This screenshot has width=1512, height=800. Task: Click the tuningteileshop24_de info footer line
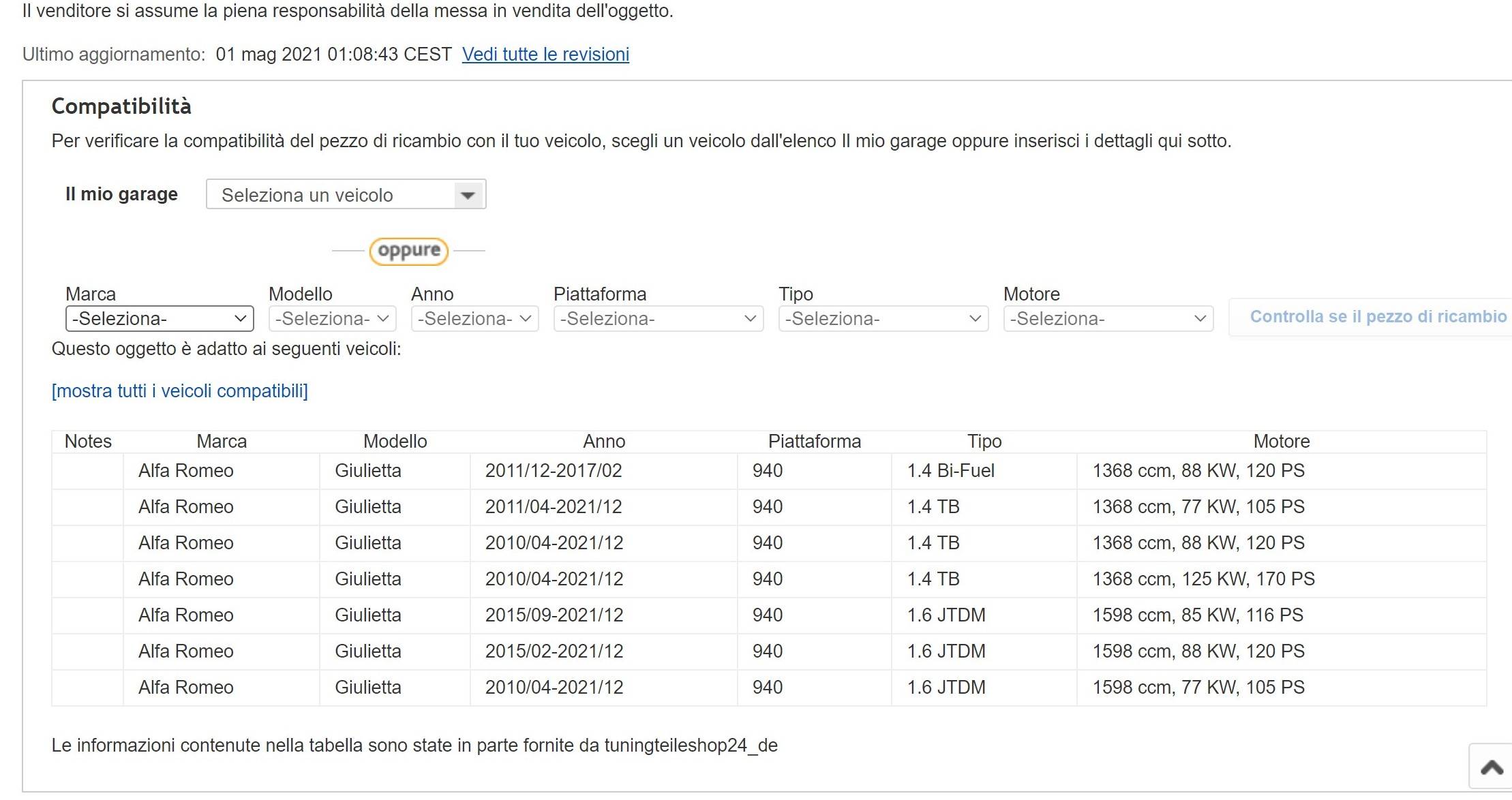[414, 745]
